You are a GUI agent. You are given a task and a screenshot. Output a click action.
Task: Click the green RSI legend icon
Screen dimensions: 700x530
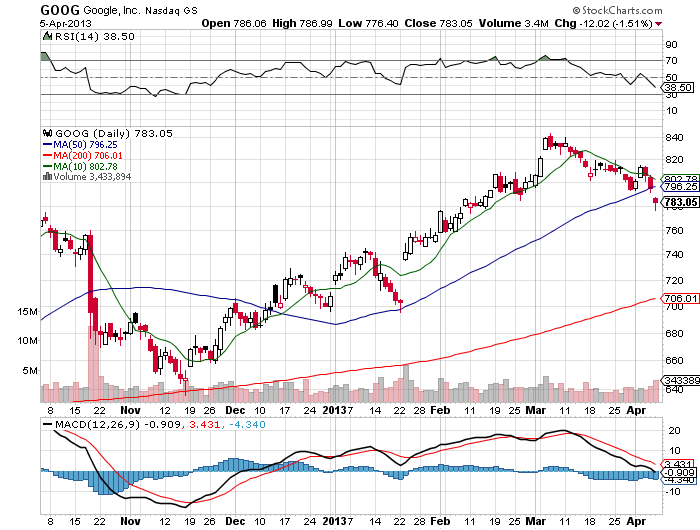click(47, 36)
